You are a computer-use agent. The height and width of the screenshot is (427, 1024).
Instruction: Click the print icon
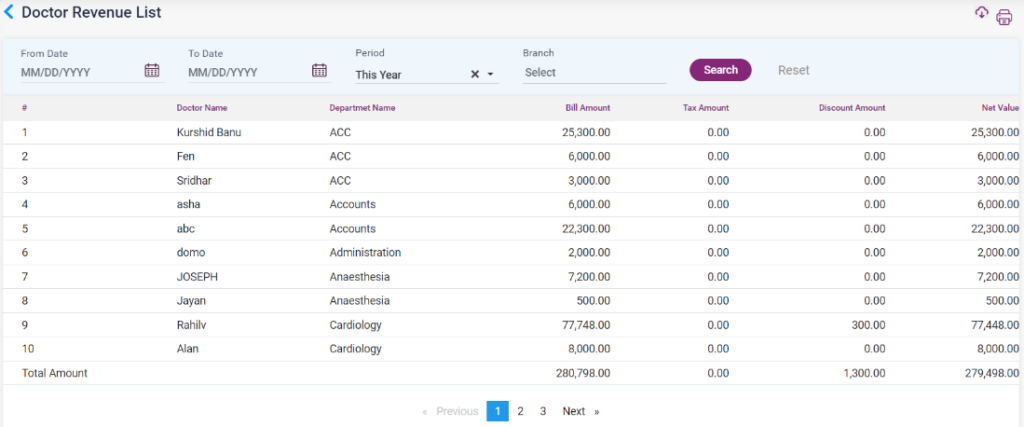(x=1004, y=17)
